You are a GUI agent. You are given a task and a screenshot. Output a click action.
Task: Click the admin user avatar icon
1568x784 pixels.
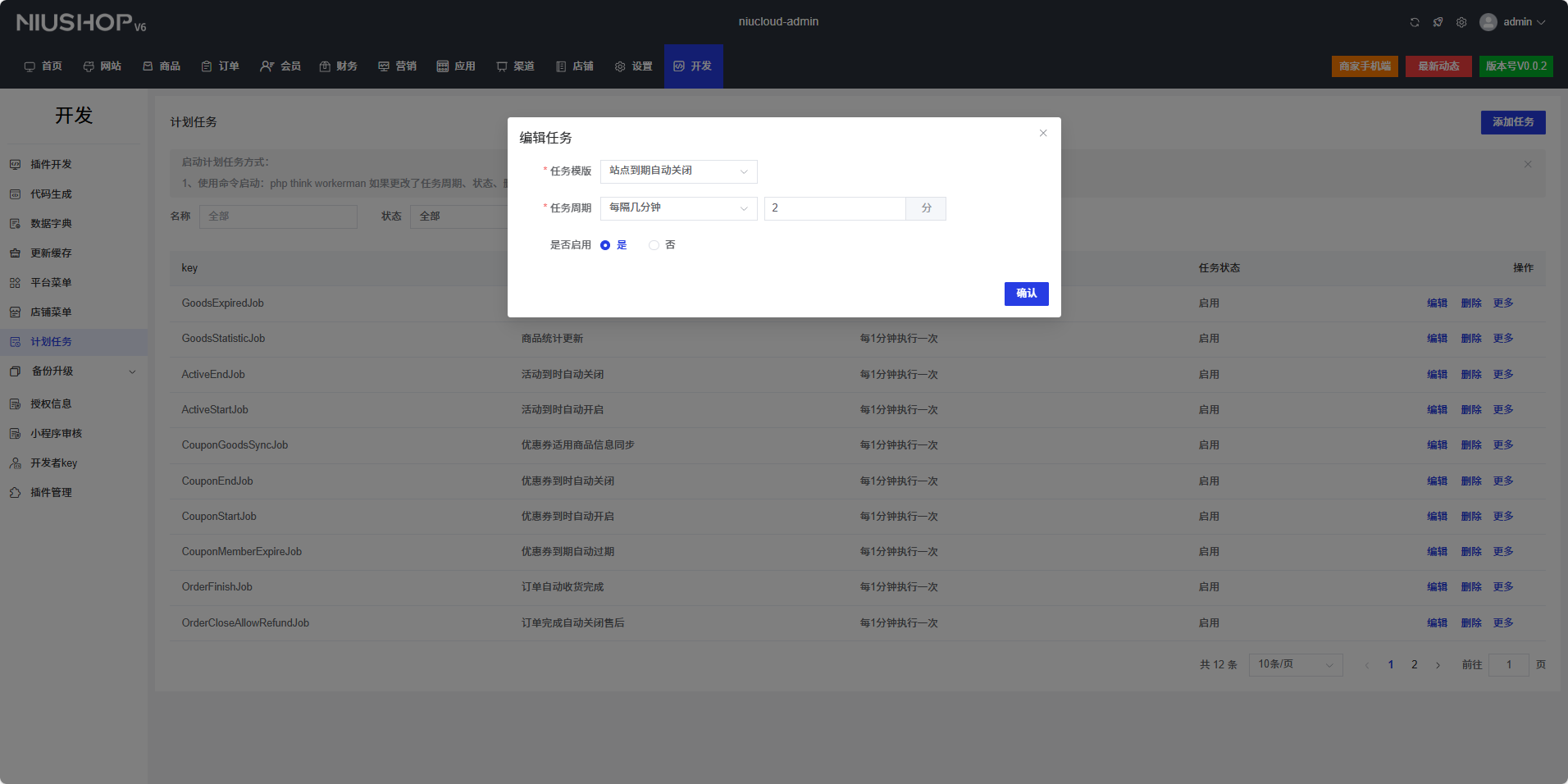[1488, 22]
